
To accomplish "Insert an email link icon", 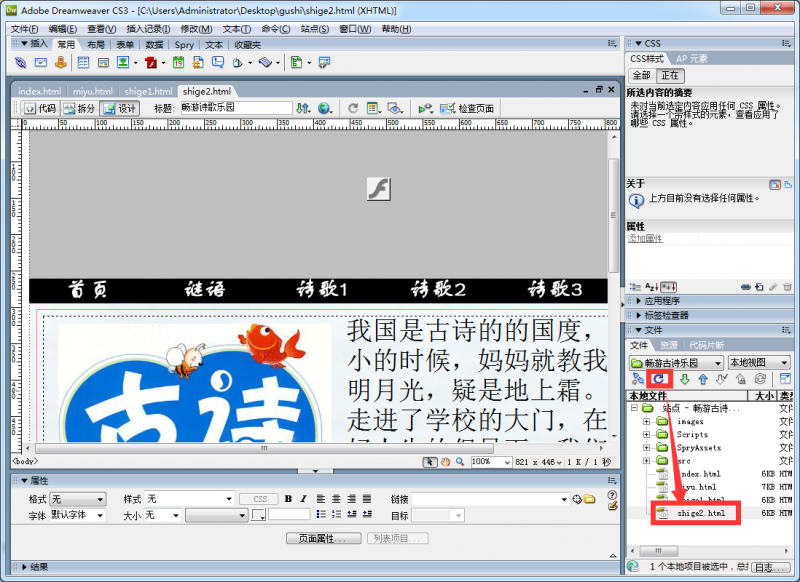I will pyautogui.click(x=41, y=63).
